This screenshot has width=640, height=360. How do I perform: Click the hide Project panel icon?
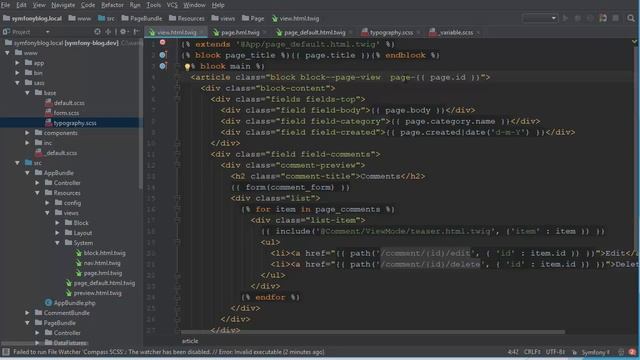136,31
